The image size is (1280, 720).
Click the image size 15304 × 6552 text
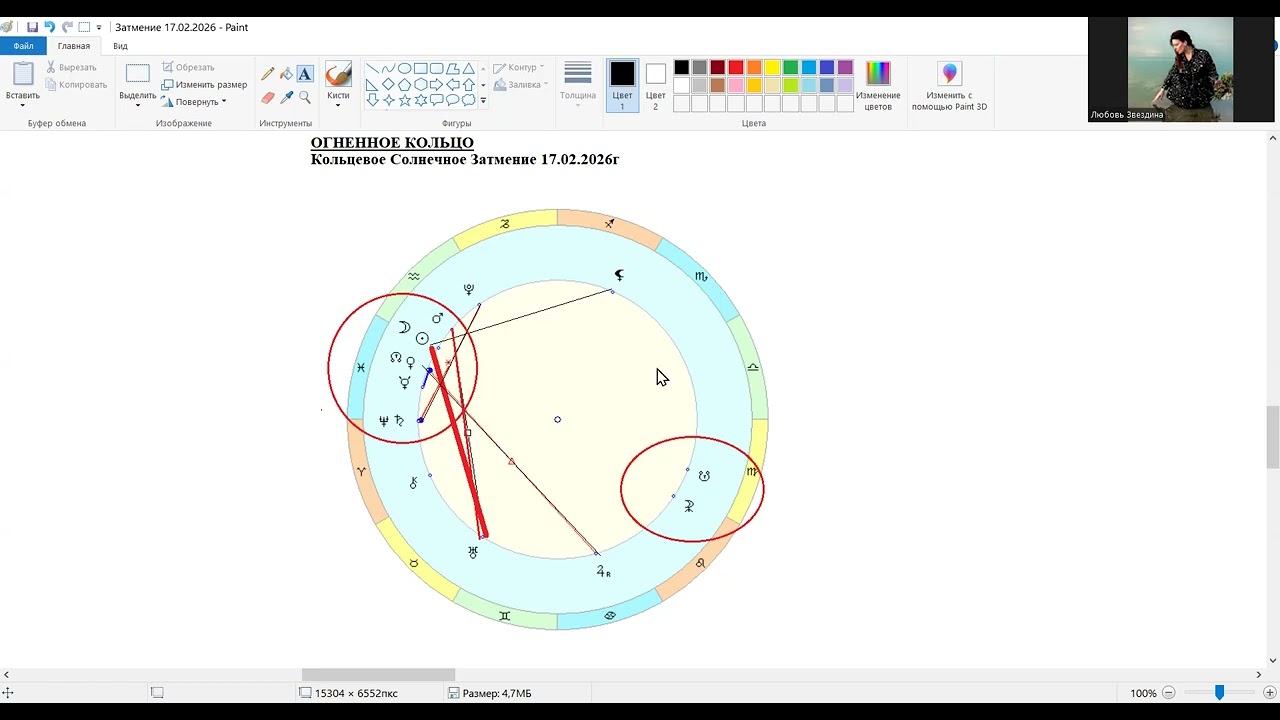(356, 693)
